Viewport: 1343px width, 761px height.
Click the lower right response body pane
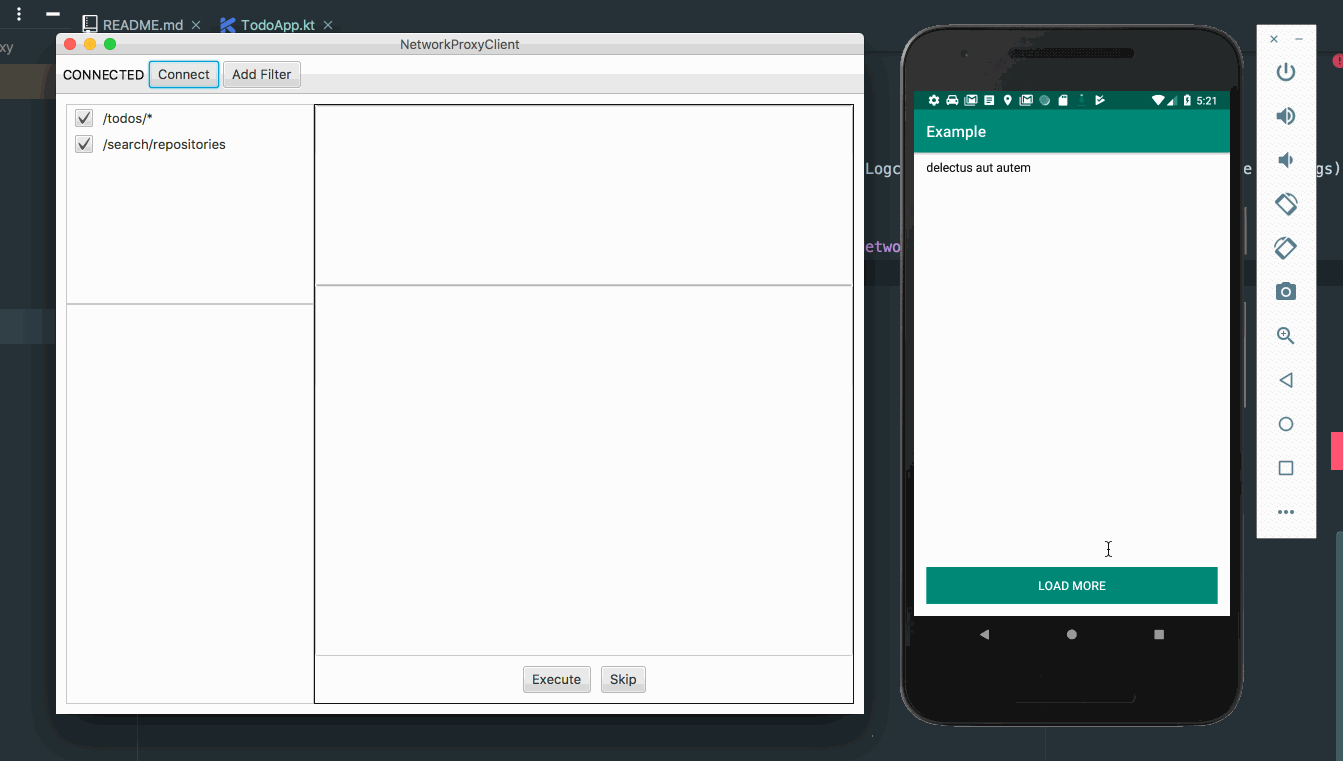coord(583,470)
